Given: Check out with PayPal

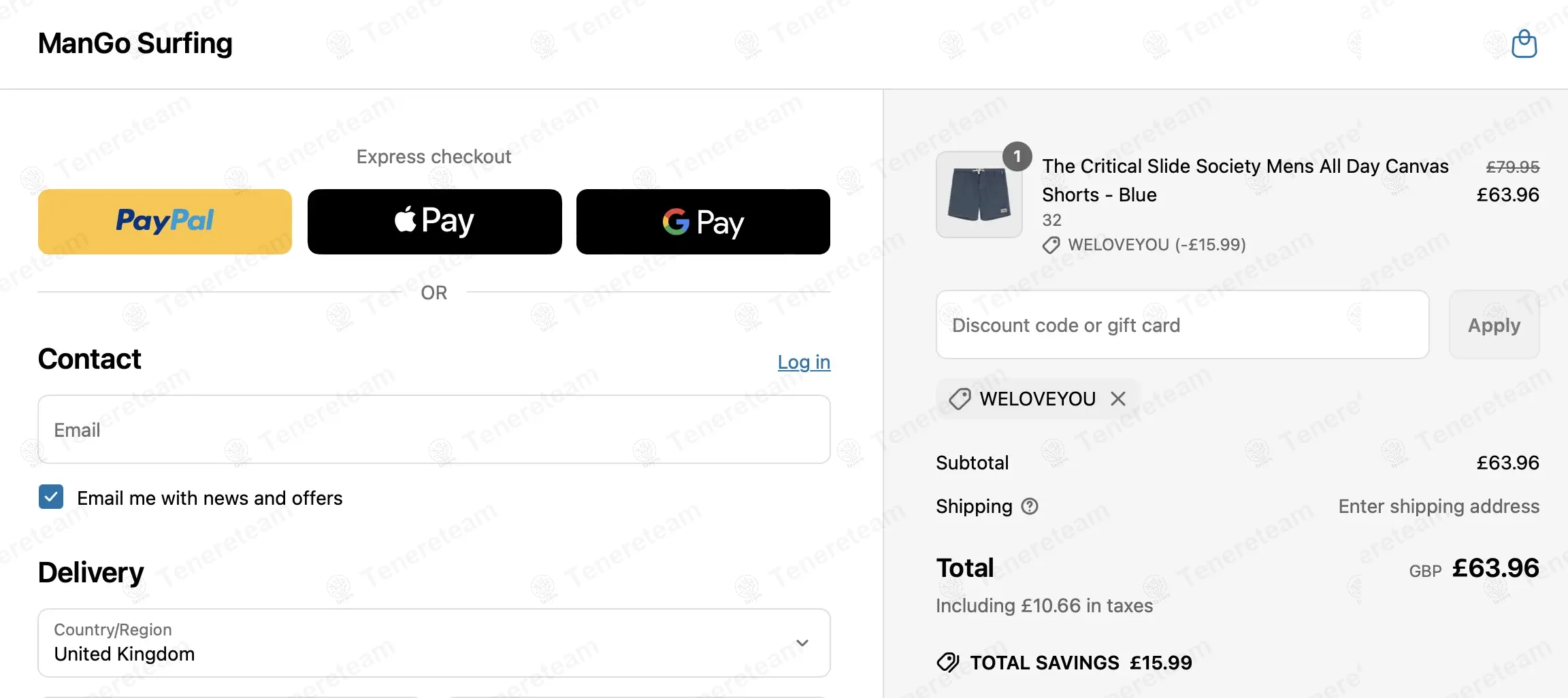Looking at the screenshot, I should [165, 222].
